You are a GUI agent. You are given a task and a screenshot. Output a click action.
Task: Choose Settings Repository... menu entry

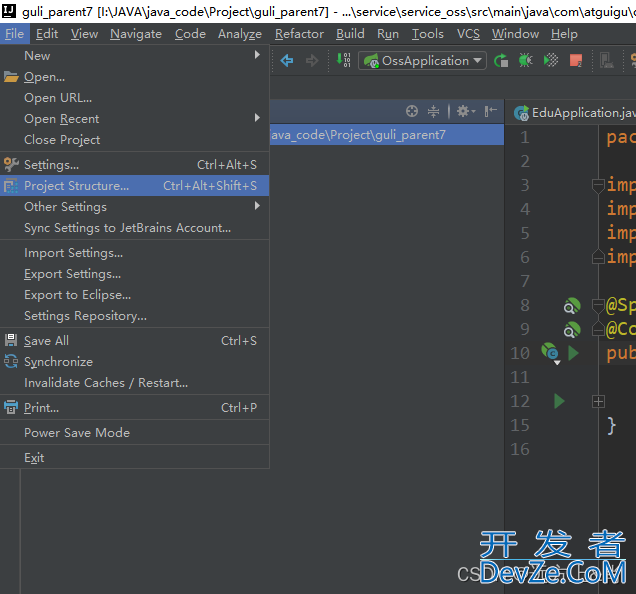pos(135,316)
